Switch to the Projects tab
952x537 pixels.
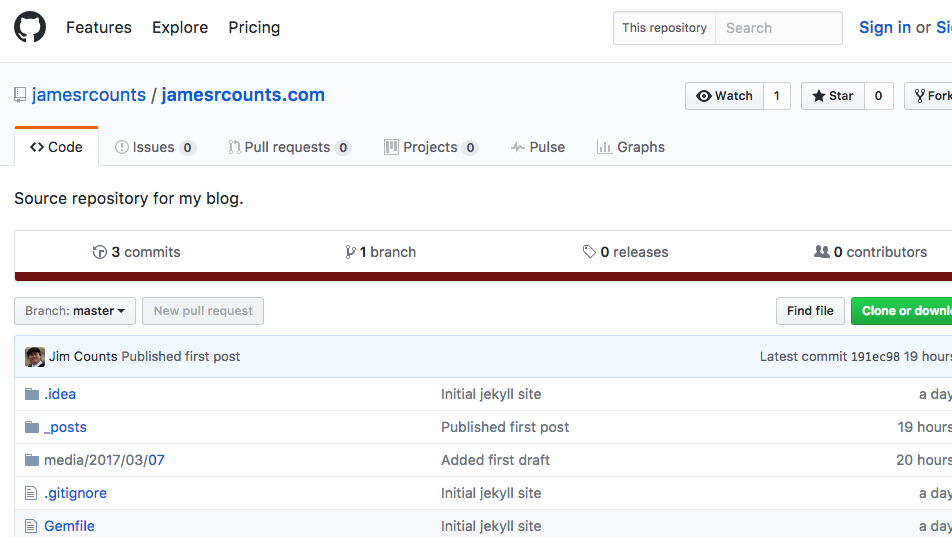pyautogui.click(x=431, y=147)
